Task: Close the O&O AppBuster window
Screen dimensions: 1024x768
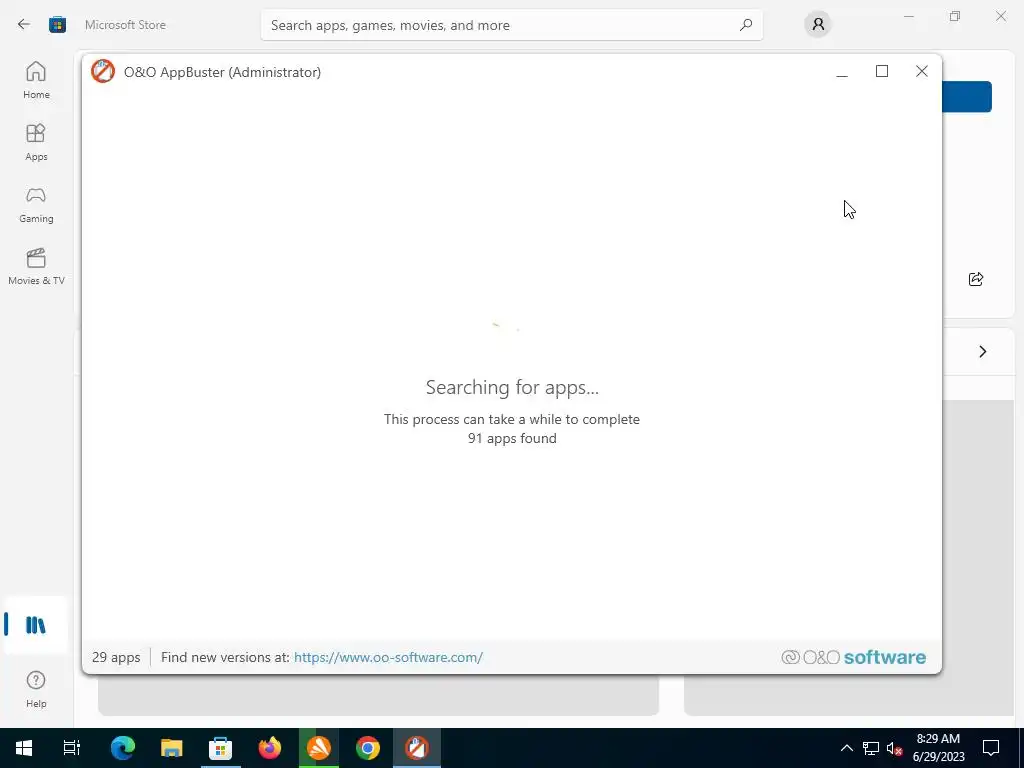Action: click(x=921, y=71)
